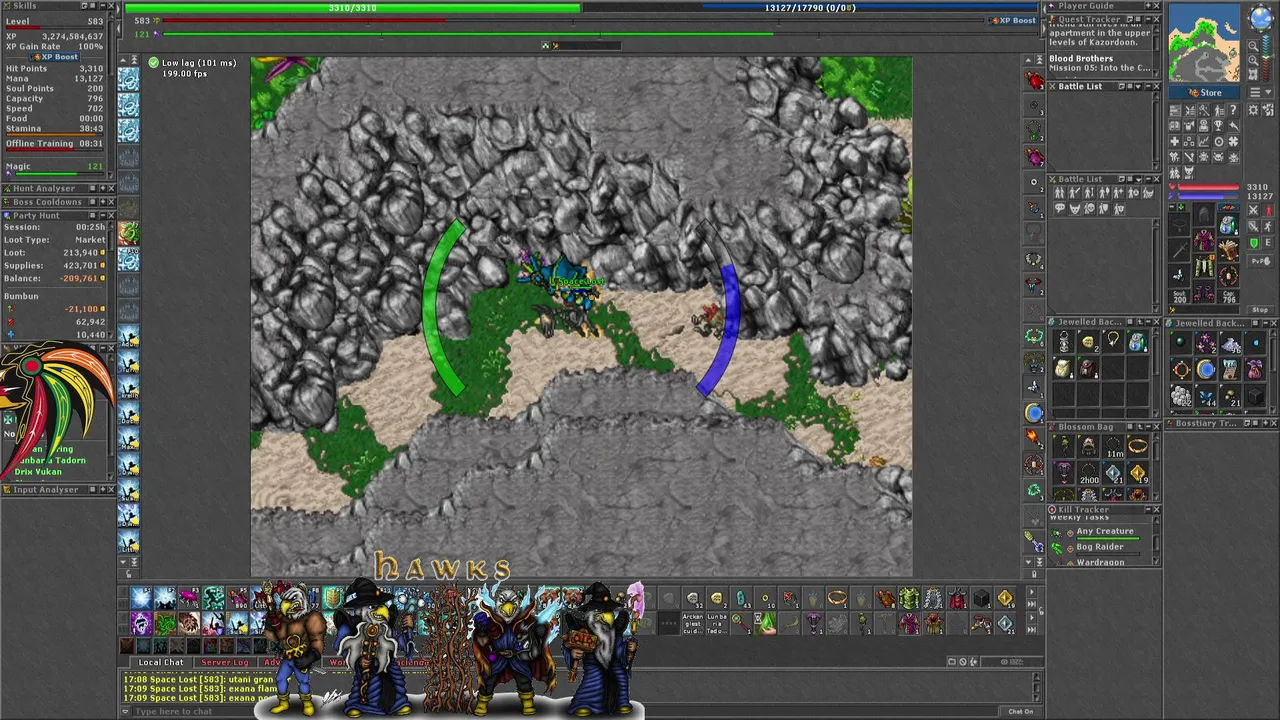1280x720 pixels.
Task: Zoom in the minimap with magnifier plus
Action: pyautogui.click(x=1253, y=60)
